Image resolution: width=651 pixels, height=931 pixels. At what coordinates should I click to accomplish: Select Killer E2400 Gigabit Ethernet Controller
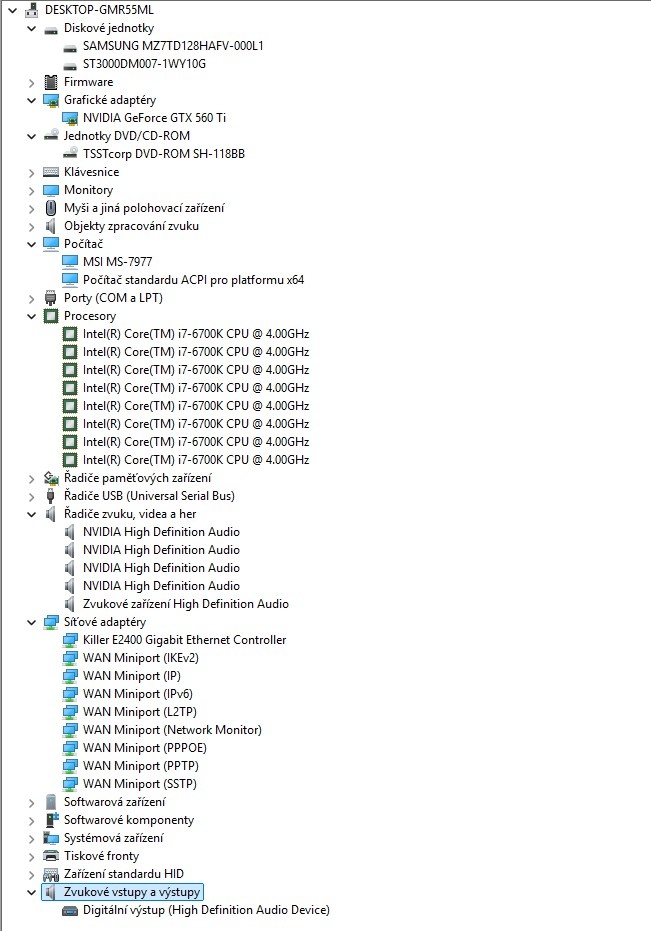click(x=185, y=640)
